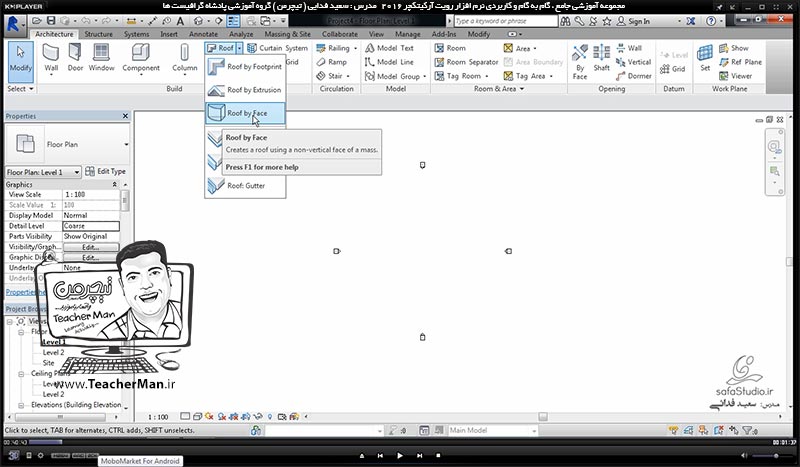Select the Model Line tool
This screenshot has width=800, height=467.
[389, 62]
